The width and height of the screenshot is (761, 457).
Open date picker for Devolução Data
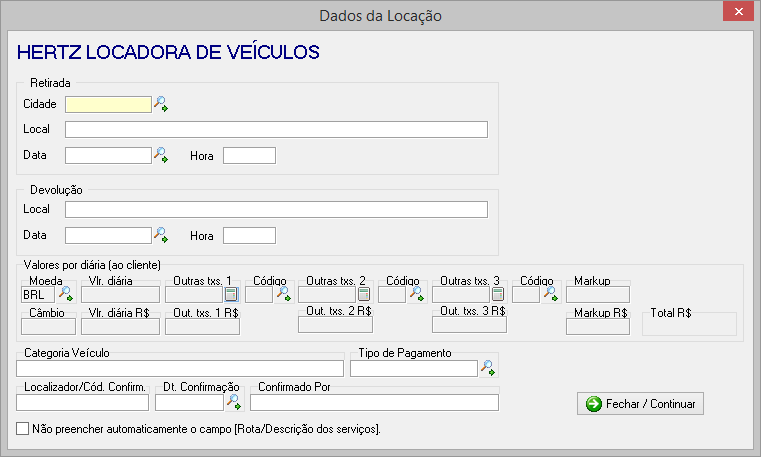(x=161, y=235)
